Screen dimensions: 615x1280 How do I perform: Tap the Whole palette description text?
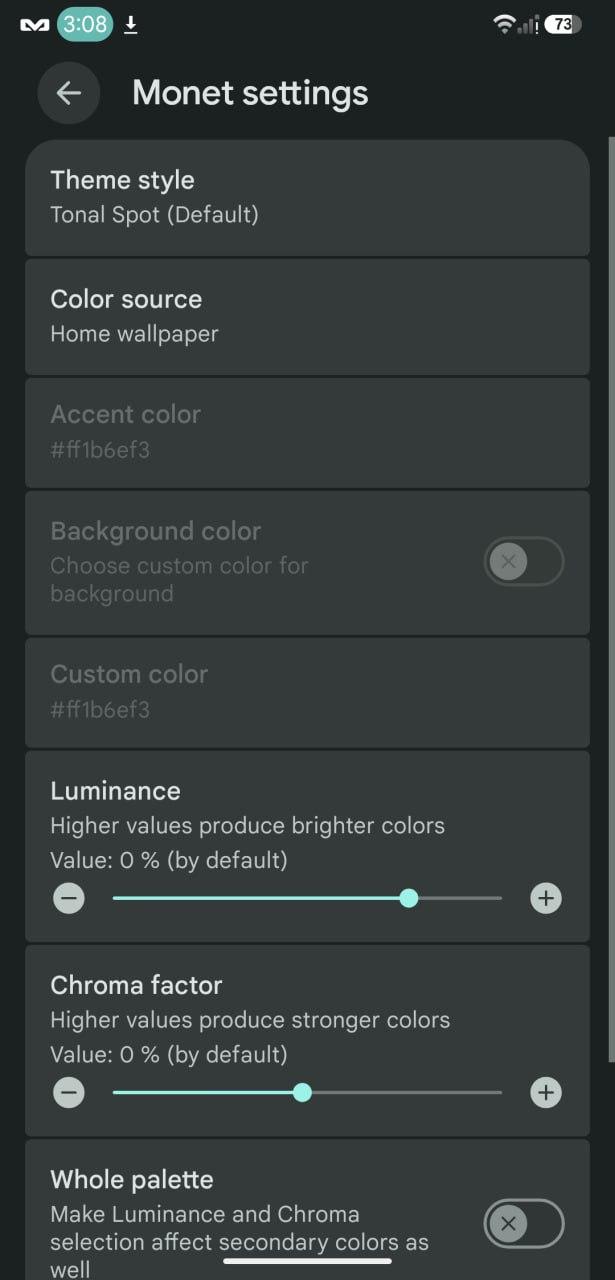pos(240,1242)
